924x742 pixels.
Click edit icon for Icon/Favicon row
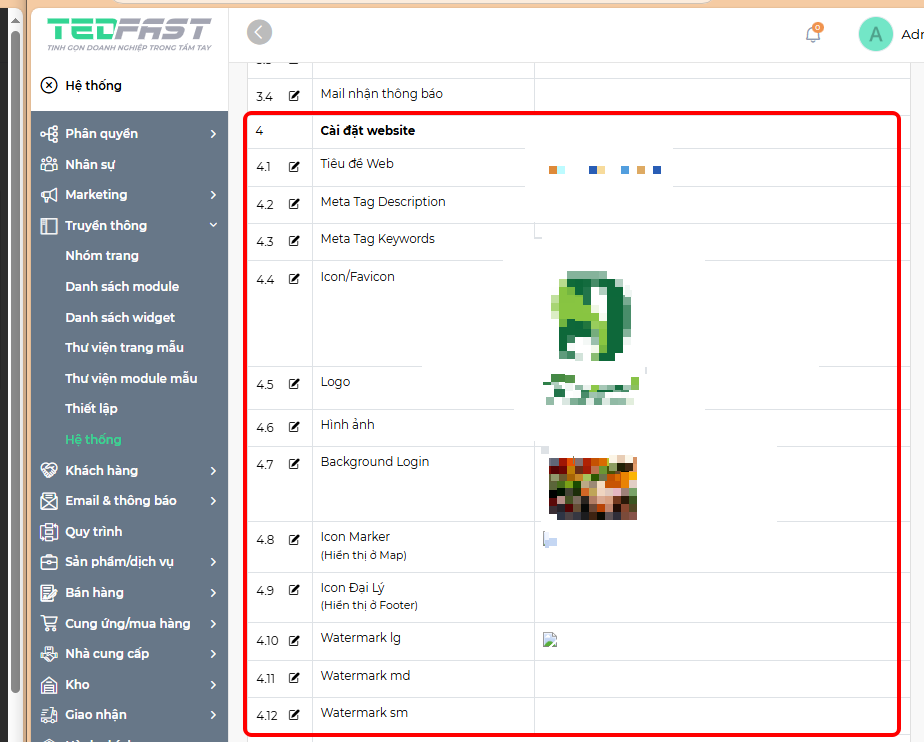[x=294, y=280]
